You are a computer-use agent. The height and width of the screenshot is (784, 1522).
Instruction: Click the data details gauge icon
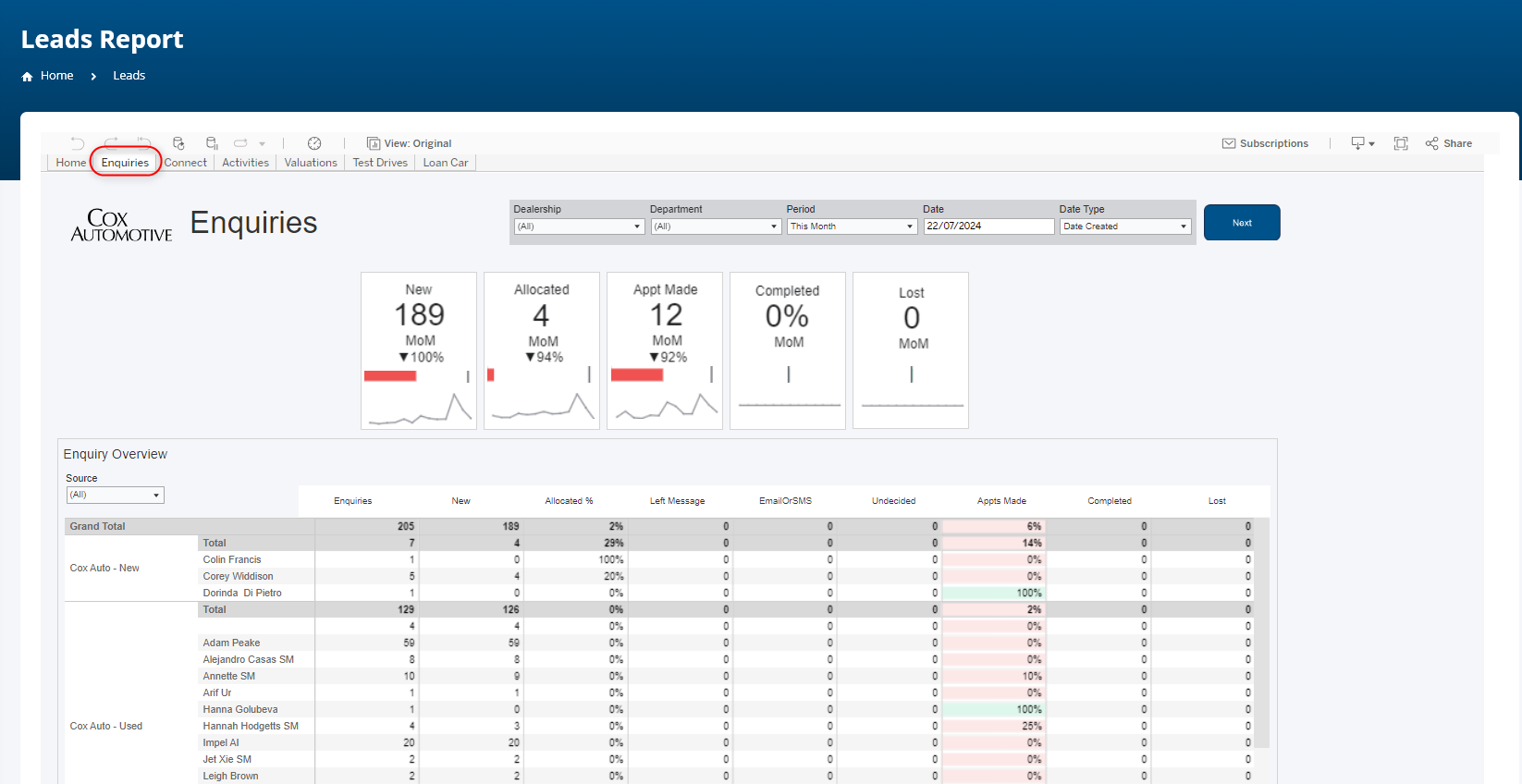(x=314, y=143)
